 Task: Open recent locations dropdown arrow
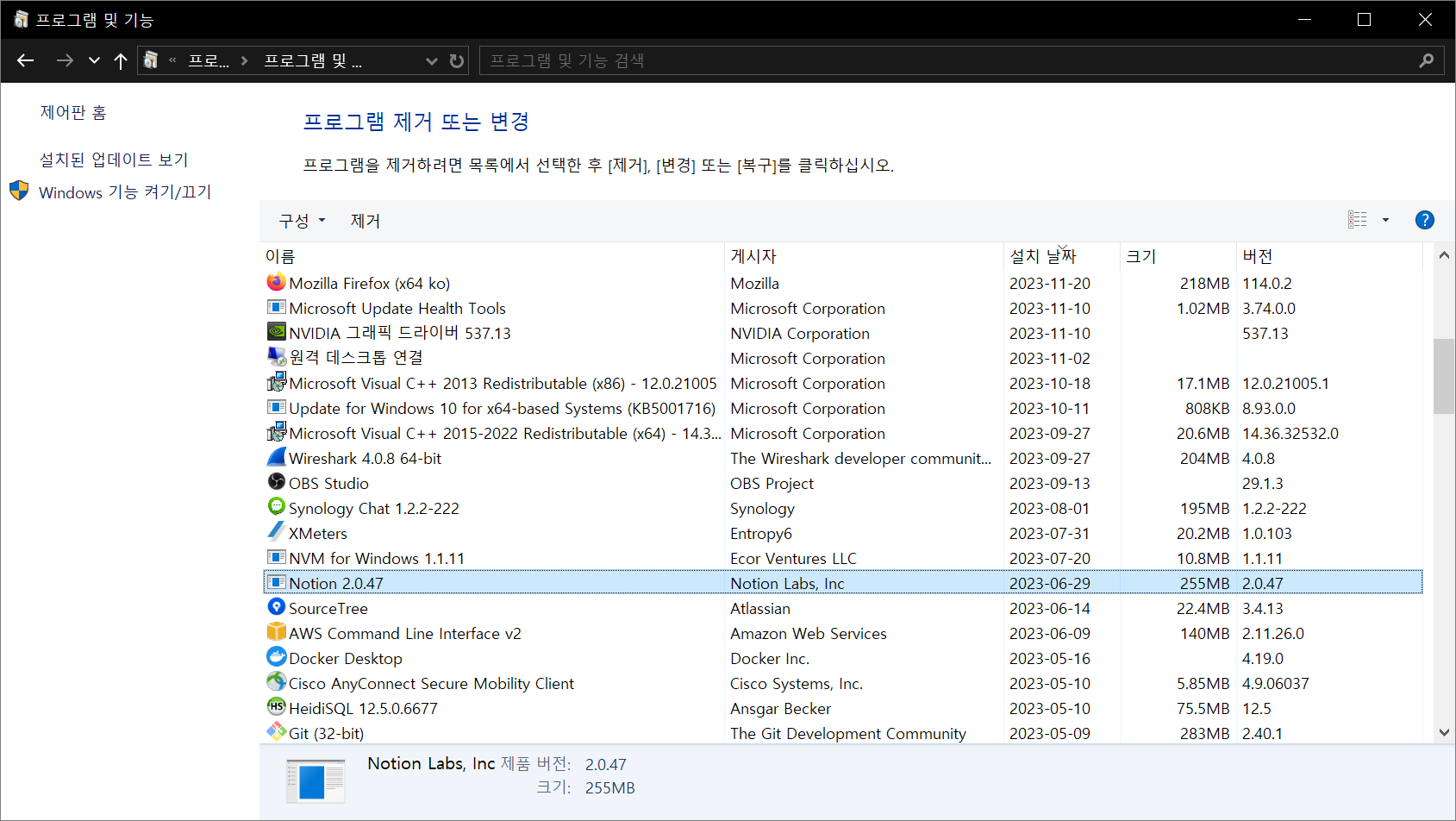(x=94, y=60)
